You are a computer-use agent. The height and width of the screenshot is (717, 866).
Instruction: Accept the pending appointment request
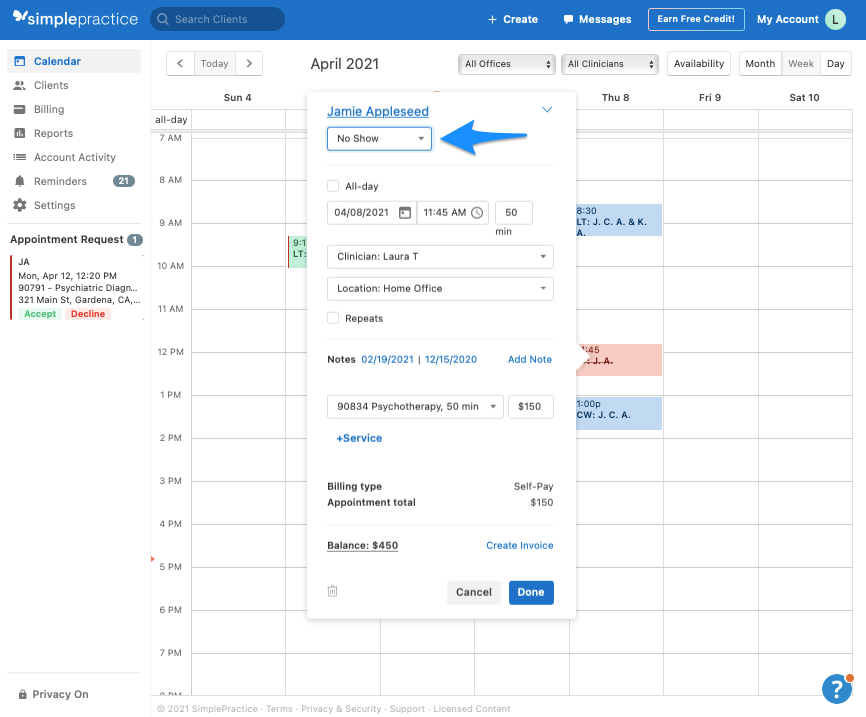point(39,313)
